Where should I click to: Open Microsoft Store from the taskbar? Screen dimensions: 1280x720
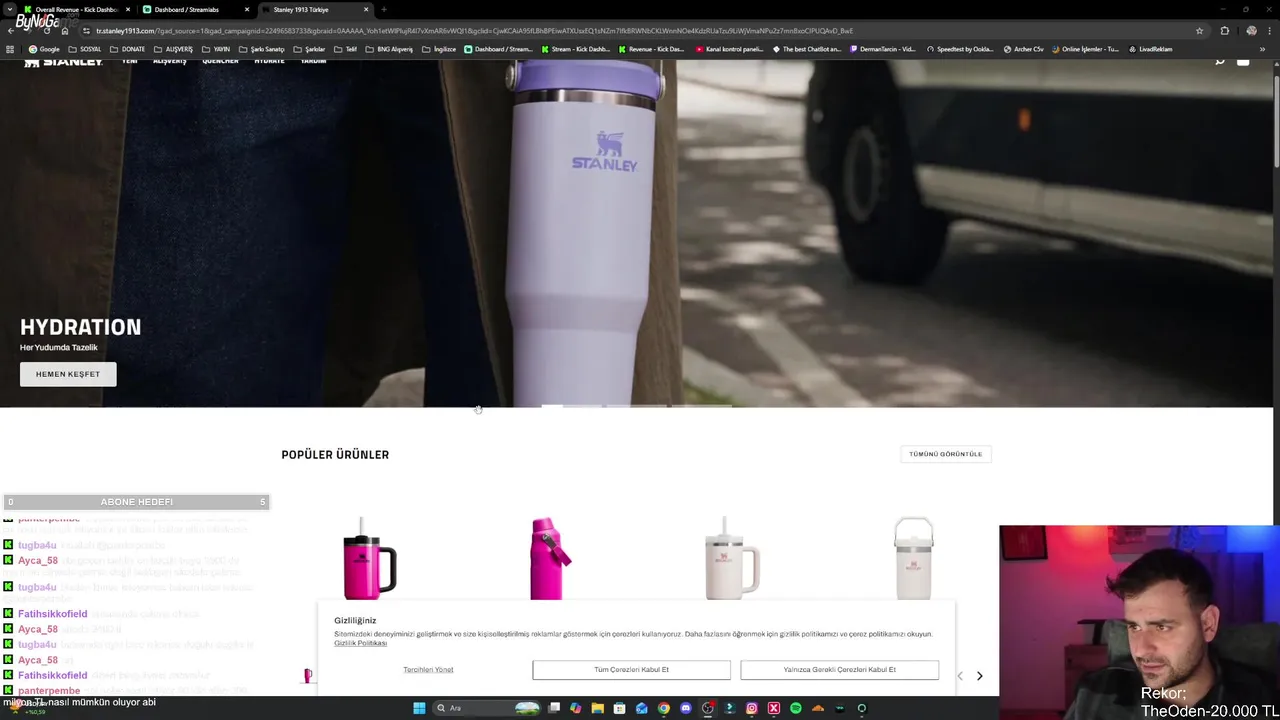point(619,708)
